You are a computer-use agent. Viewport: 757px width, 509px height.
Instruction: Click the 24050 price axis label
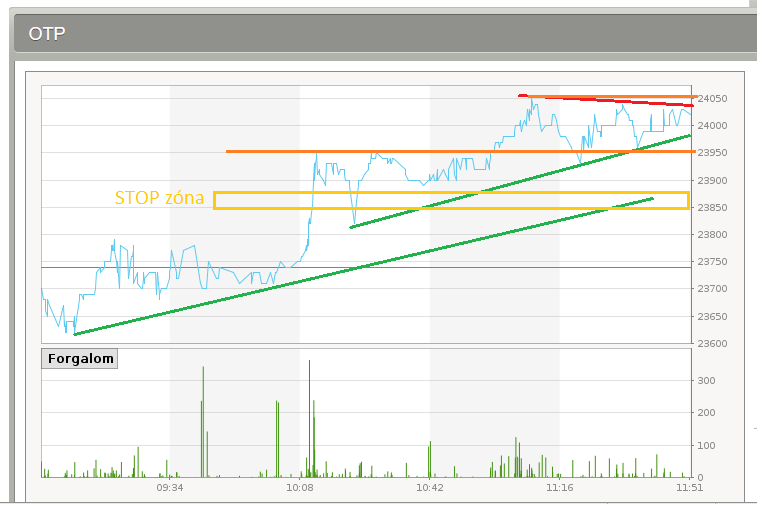point(712,99)
